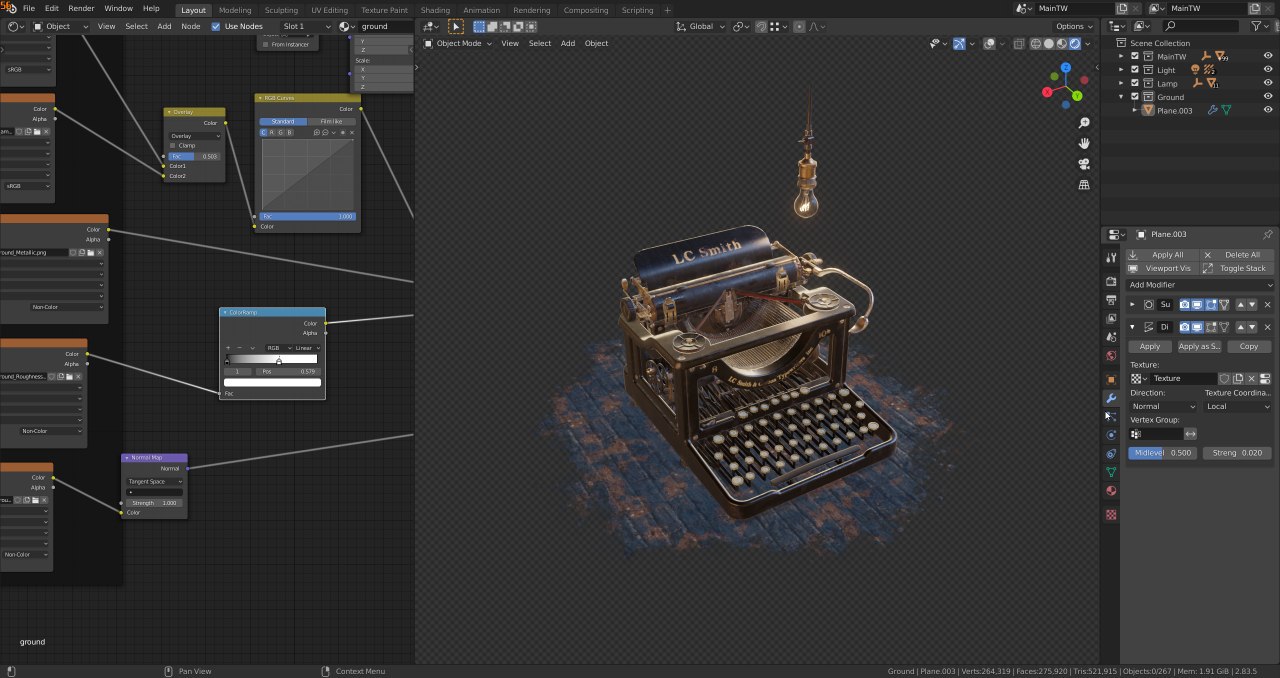The width and height of the screenshot is (1280, 678).
Task: Open the Texture Coordinates Local dropdown
Action: (1238, 407)
